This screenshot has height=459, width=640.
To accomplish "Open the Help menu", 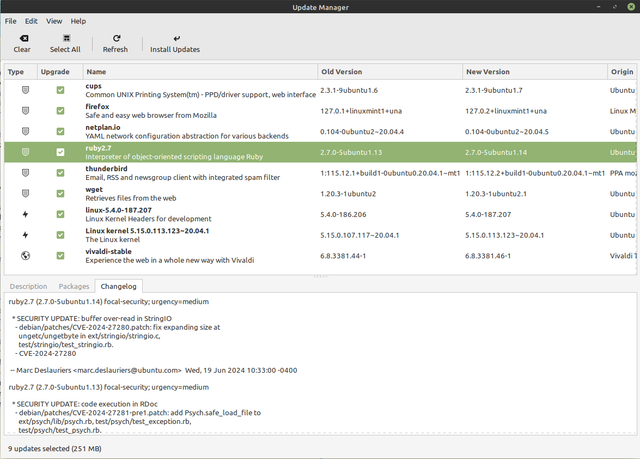I will pos(78,21).
